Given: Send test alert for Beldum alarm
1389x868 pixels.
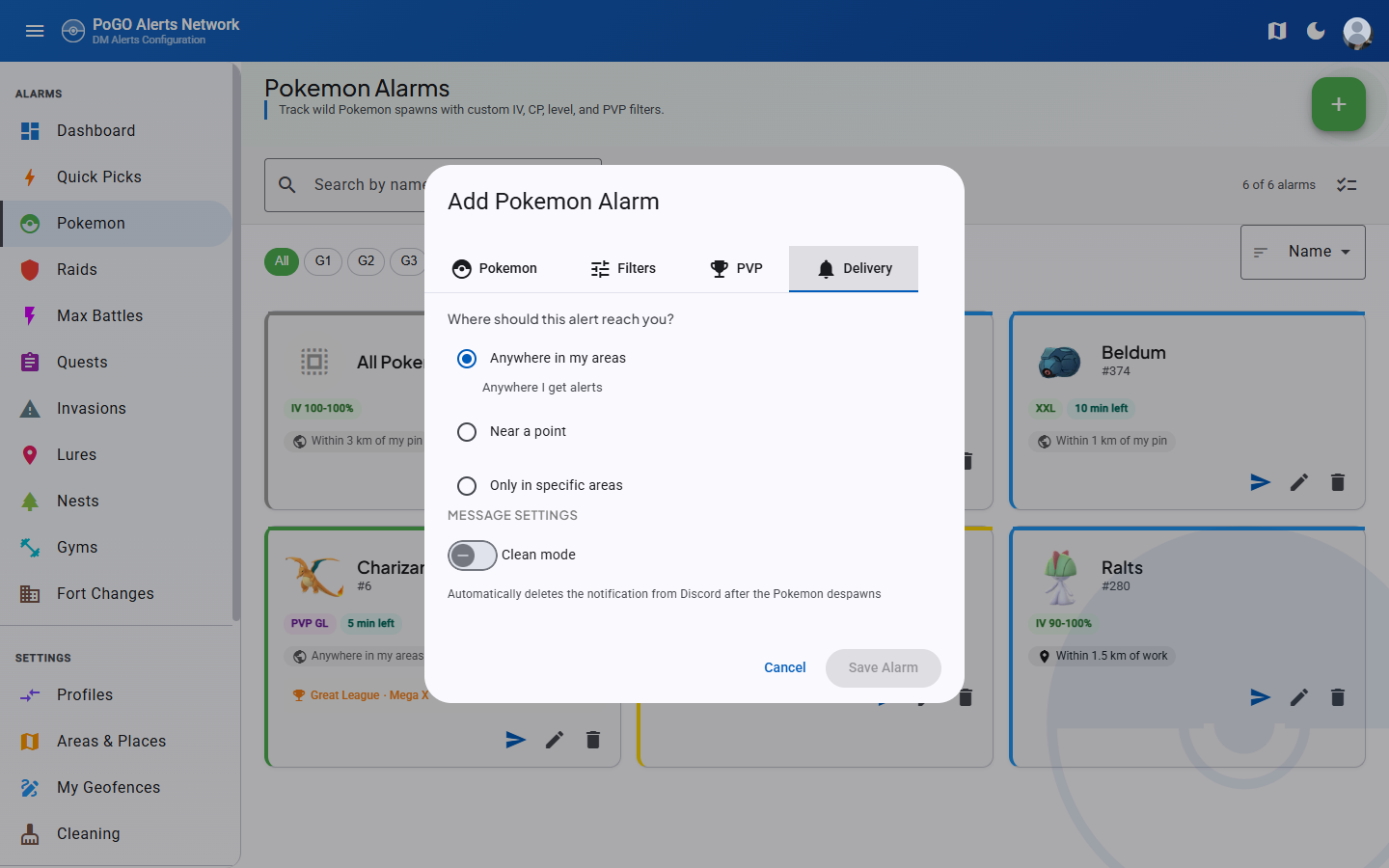Looking at the screenshot, I should 1261,482.
